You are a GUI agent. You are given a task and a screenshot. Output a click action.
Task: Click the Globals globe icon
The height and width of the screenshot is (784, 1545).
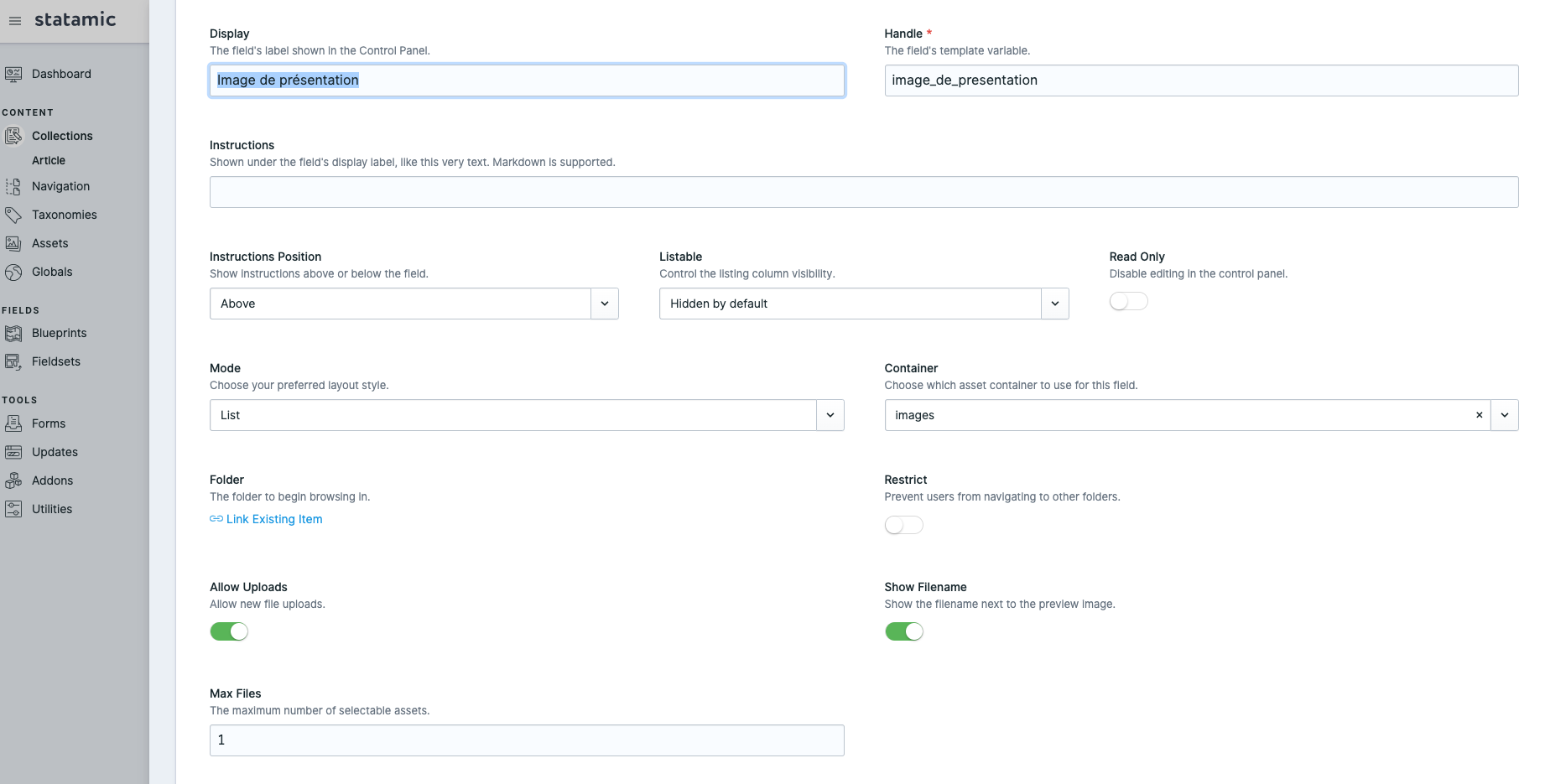(13, 272)
